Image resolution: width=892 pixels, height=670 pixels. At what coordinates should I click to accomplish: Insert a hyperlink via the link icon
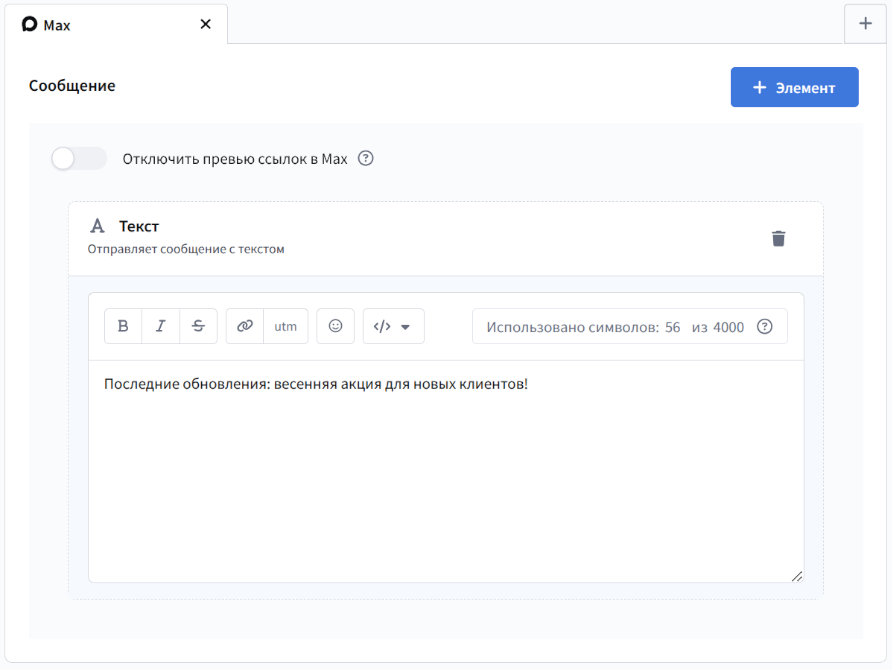[x=245, y=326]
